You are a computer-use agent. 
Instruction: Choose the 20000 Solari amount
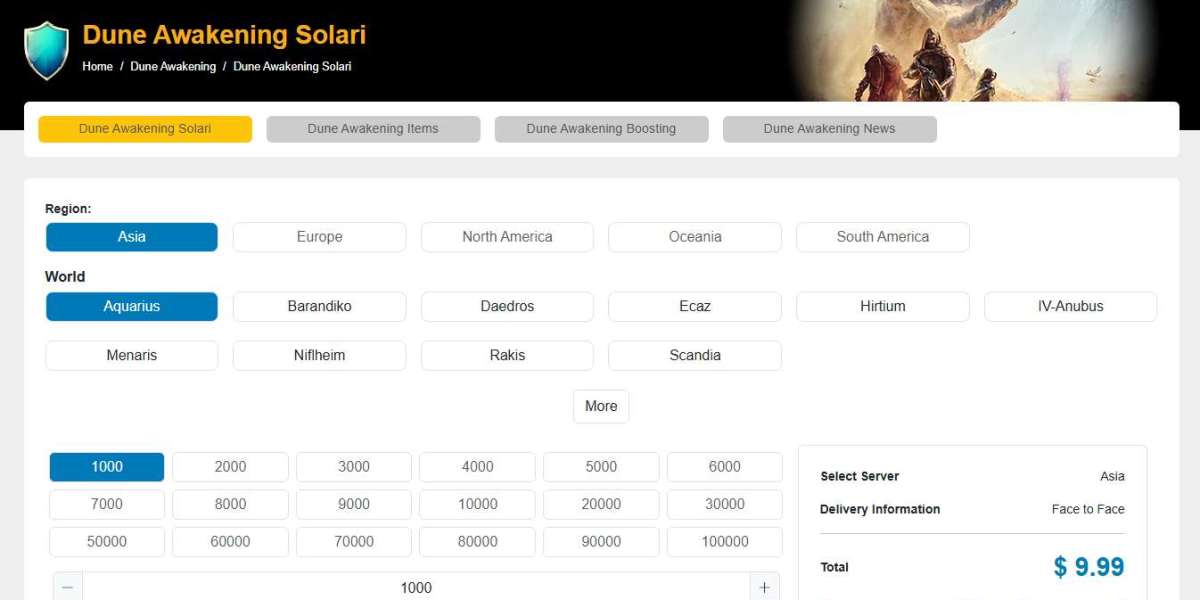pyautogui.click(x=601, y=504)
